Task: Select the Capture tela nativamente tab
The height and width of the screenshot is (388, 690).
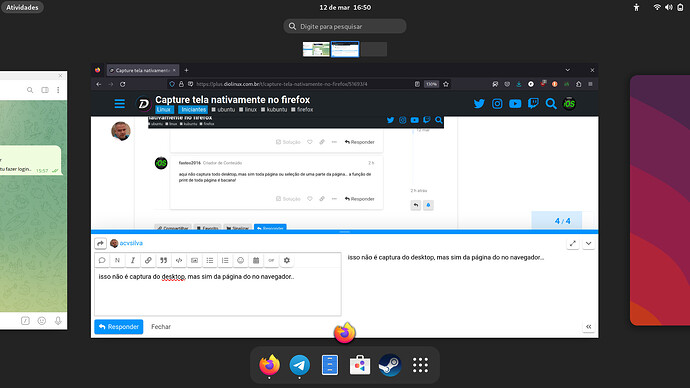Action: 143,70
